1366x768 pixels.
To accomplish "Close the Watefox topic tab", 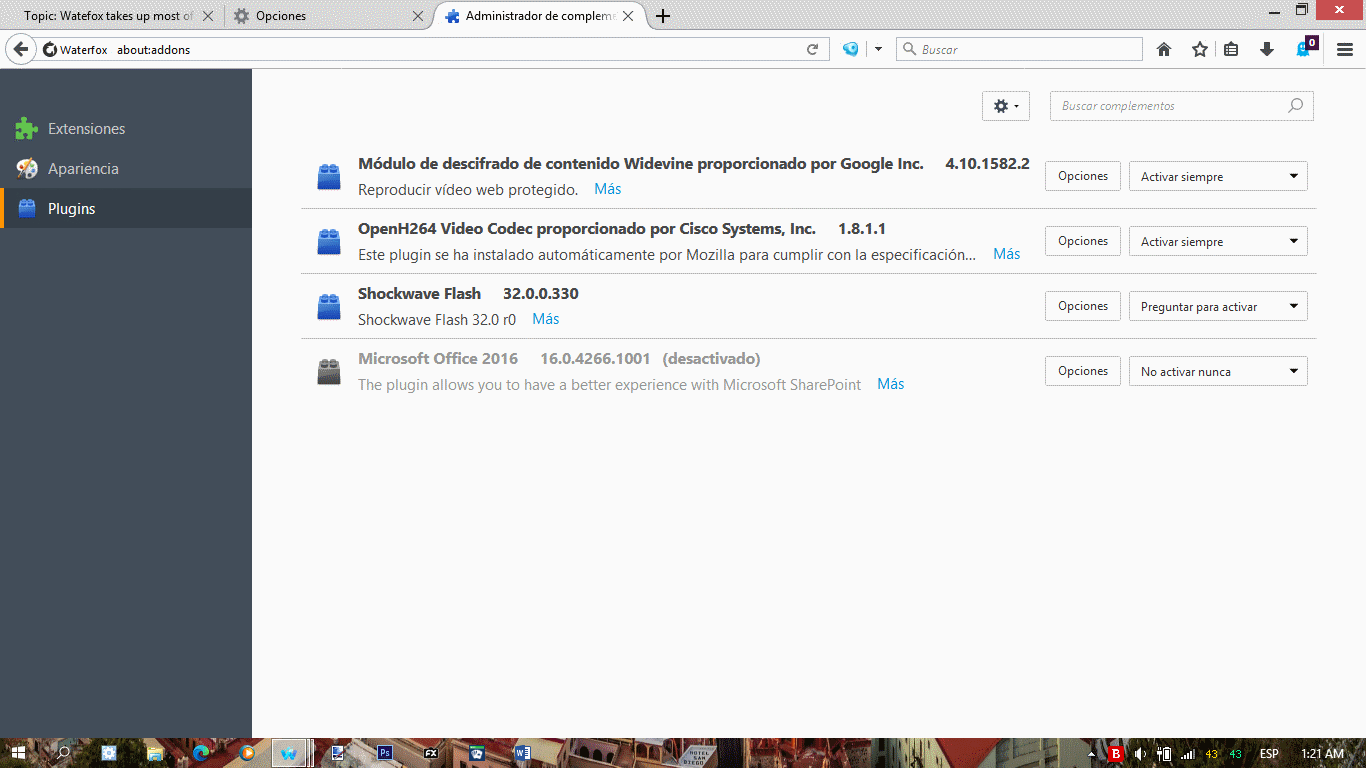I will 207,16.
